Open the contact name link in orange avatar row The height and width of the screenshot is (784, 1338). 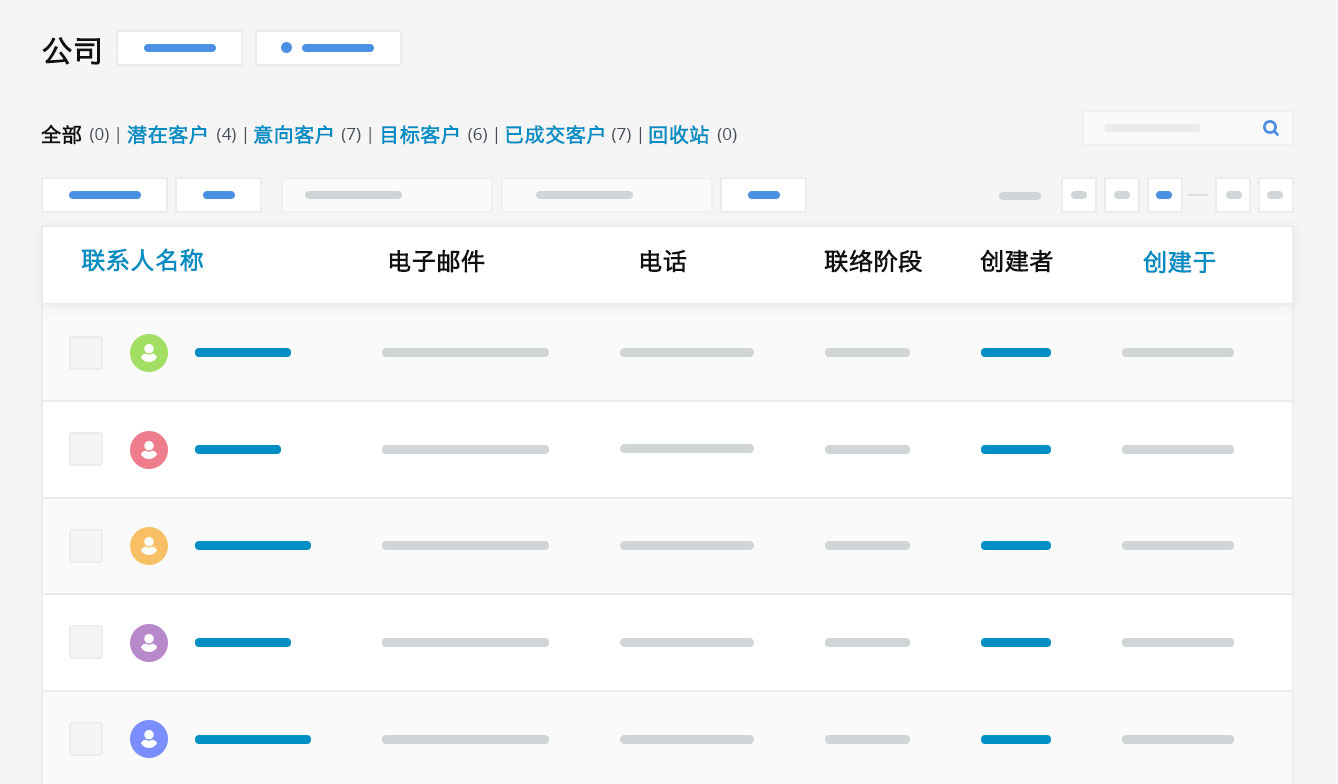(253, 546)
